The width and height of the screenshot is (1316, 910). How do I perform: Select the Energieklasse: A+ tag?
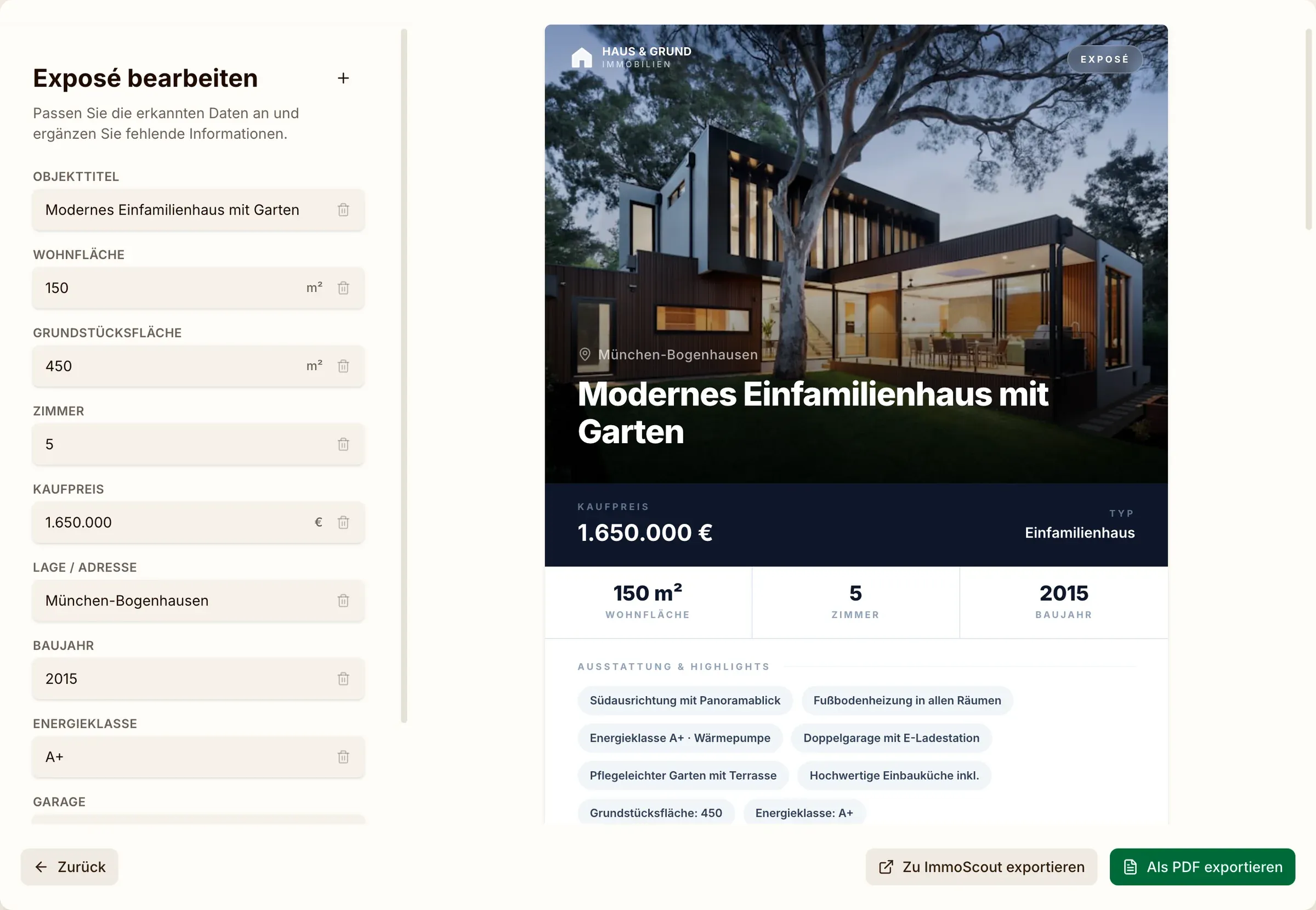click(x=804, y=813)
